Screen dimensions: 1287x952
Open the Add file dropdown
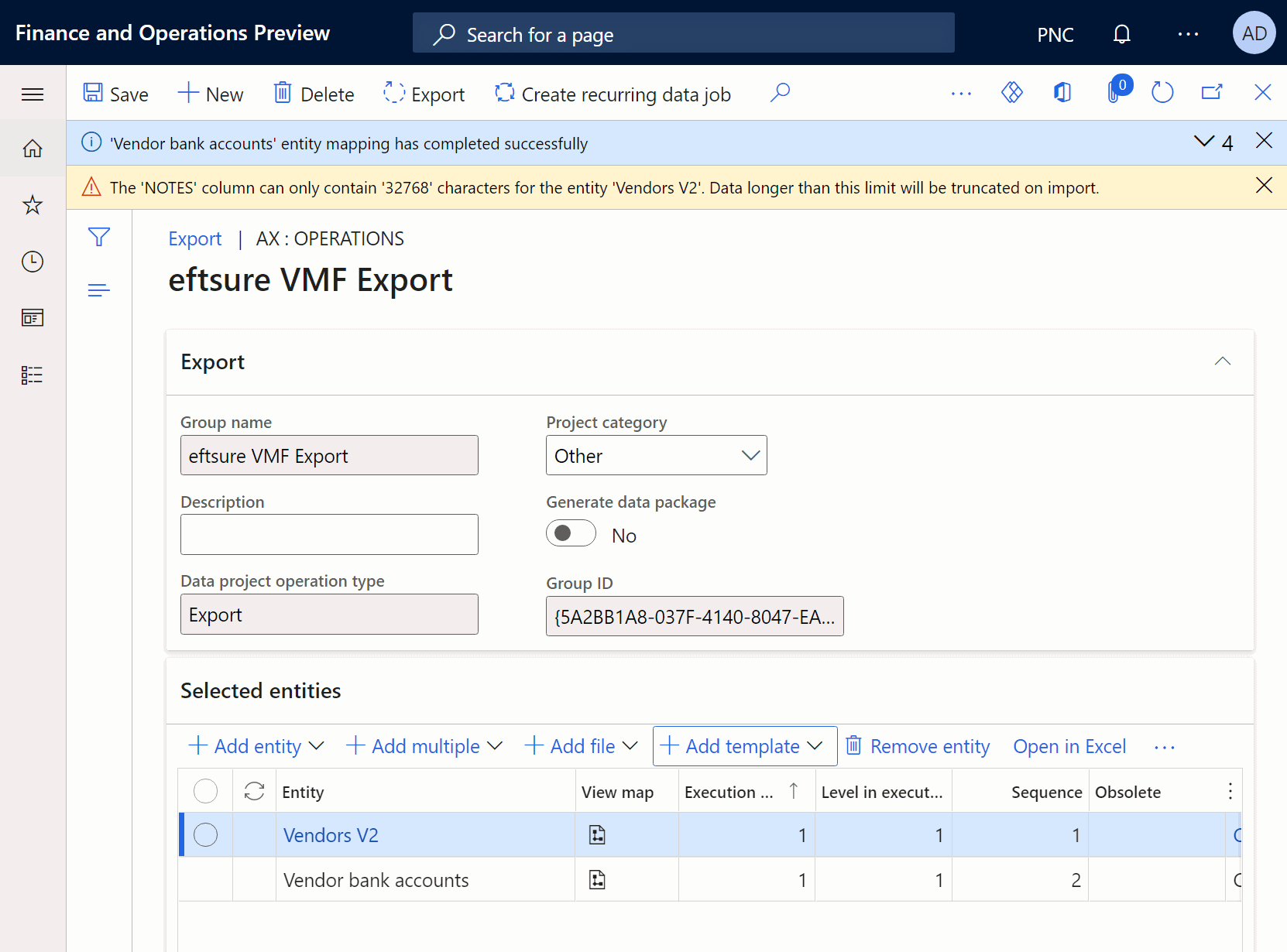[x=582, y=746]
